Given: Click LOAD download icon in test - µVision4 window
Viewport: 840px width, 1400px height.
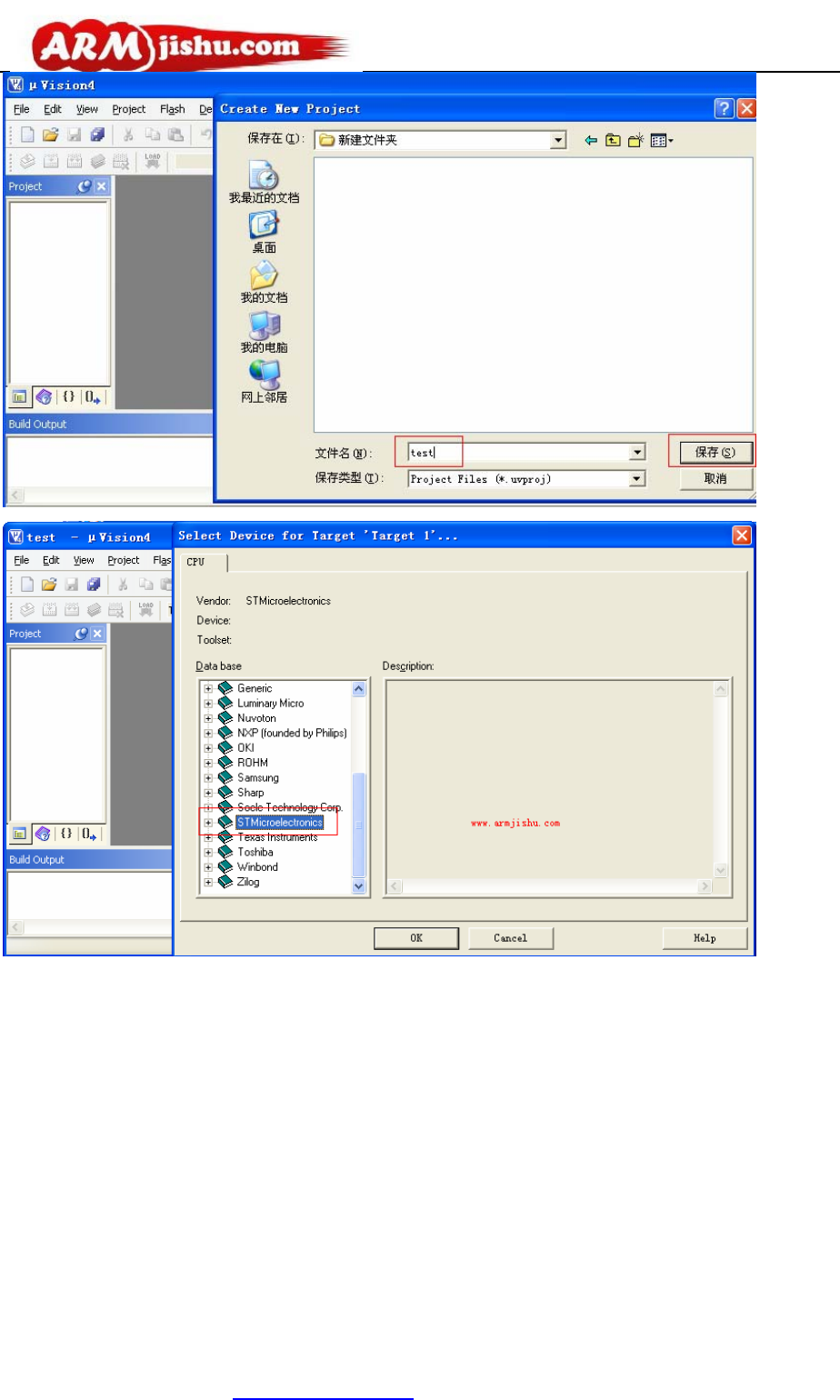Looking at the screenshot, I should [144, 610].
